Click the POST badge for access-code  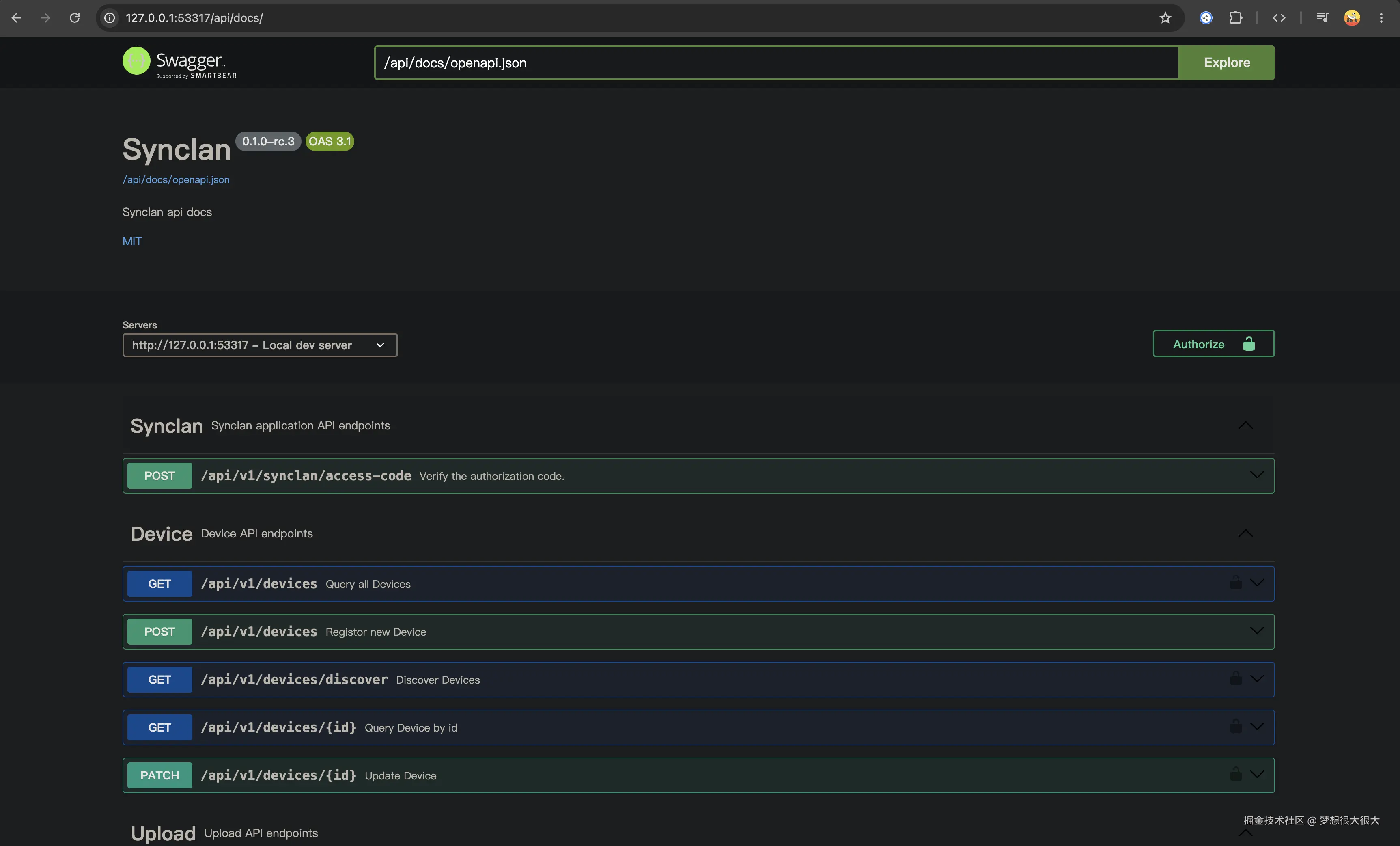159,476
